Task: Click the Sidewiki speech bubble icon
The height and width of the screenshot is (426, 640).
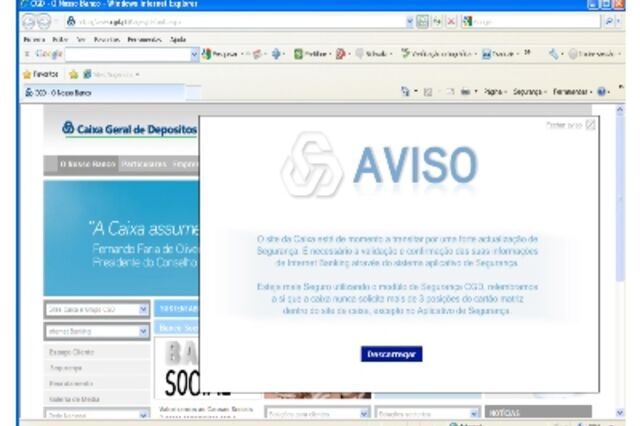Action: pos(360,54)
